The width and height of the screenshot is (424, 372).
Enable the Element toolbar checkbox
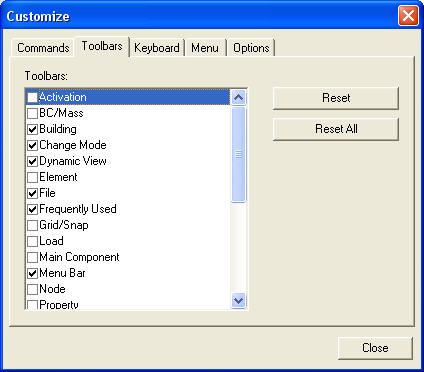[x=32, y=177]
